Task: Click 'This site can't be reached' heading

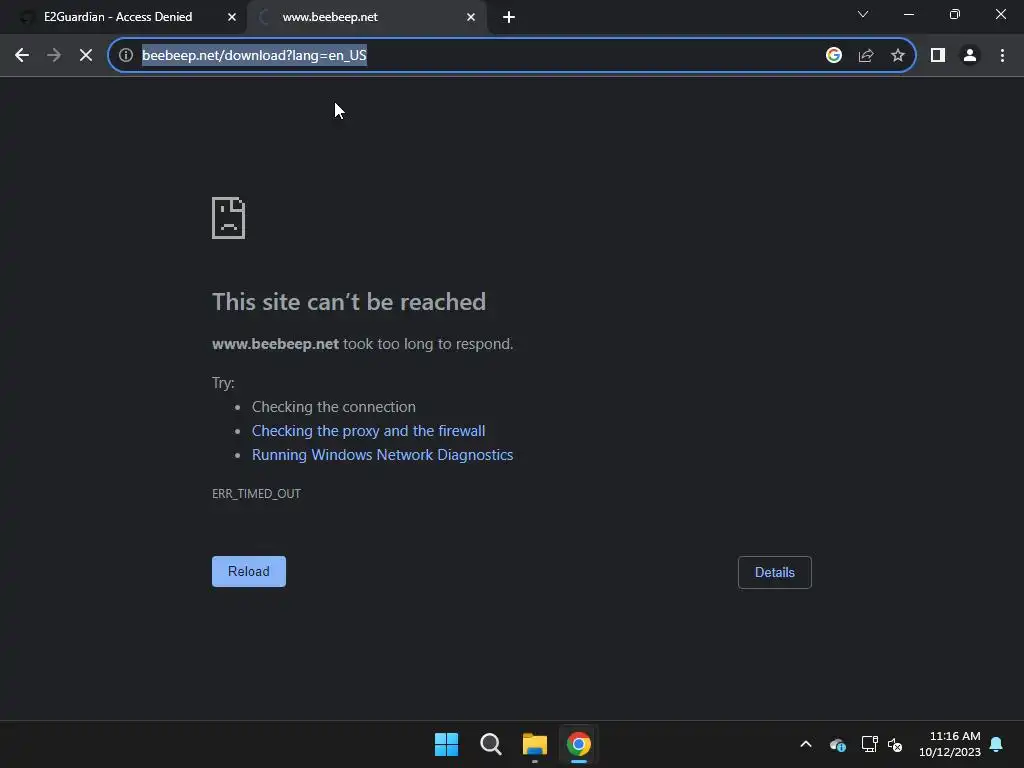Action: [x=349, y=302]
